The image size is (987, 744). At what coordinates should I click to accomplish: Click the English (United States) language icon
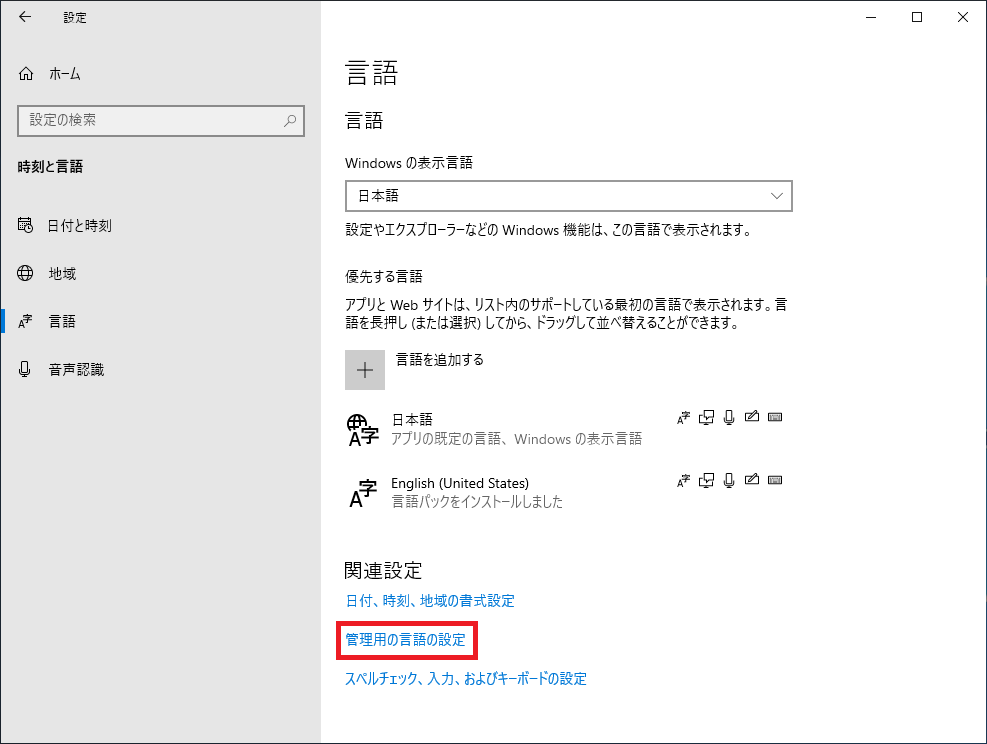363,493
